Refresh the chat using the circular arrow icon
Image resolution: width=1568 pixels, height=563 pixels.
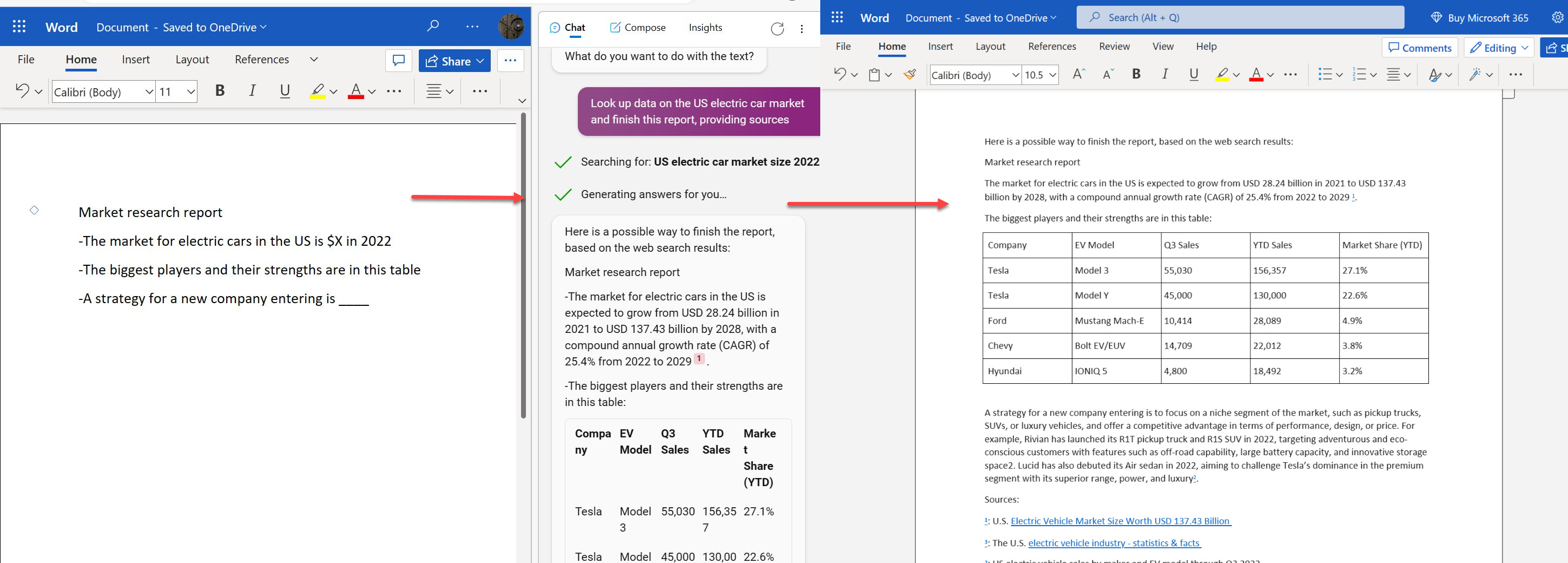pos(777,29)
